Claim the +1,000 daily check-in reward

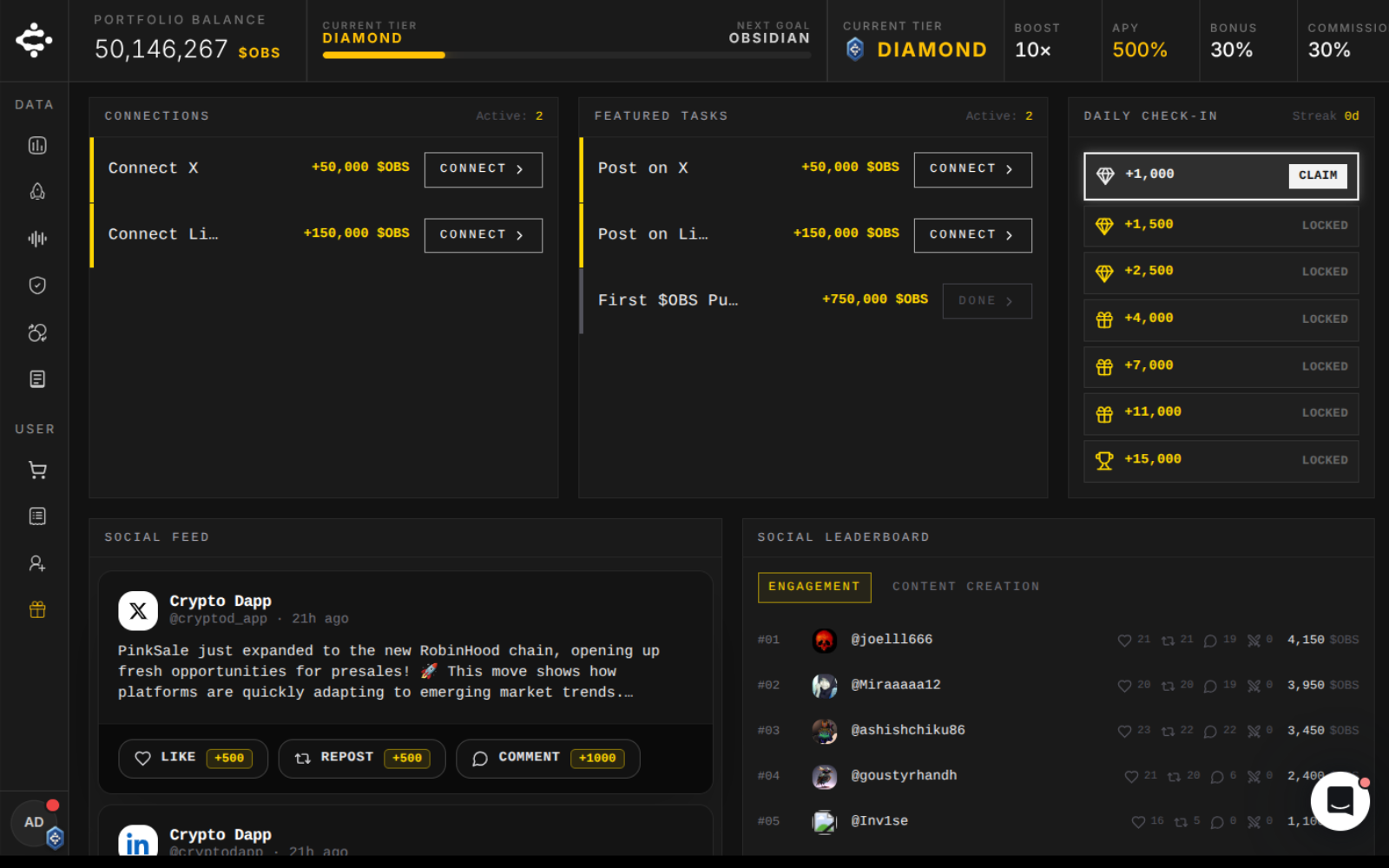[x=1317, y=175]
